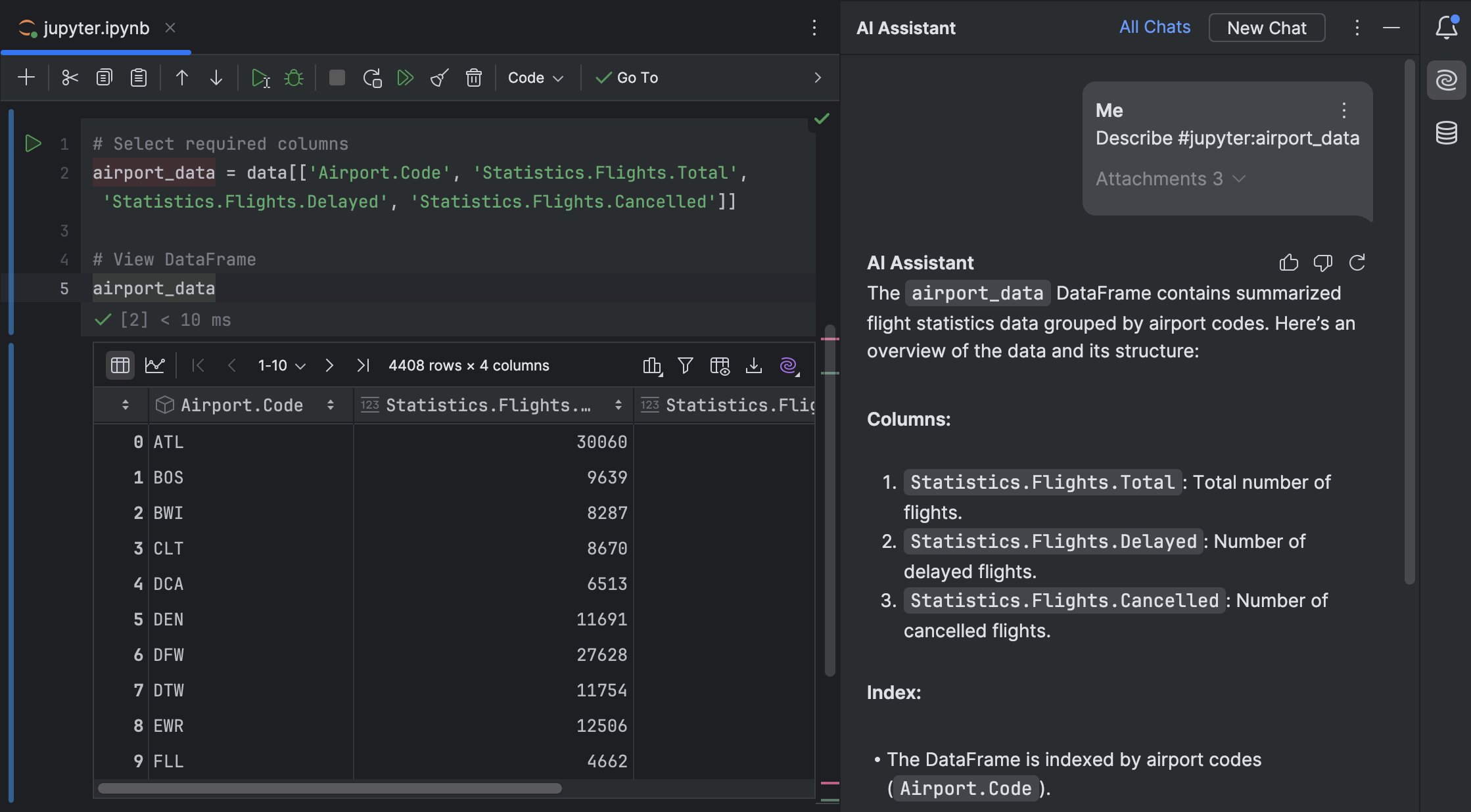The width and height of the screenshot is (1471, 812).
Task: Click the Cut cell scissors icon
Action: click(x=70, y=78)
